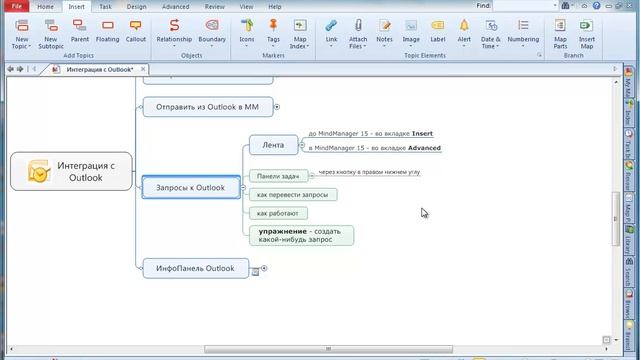Select the ИнфоПанель Outlook topic
640x360 pixels.
pyautogui.click(x=196, y=268)
